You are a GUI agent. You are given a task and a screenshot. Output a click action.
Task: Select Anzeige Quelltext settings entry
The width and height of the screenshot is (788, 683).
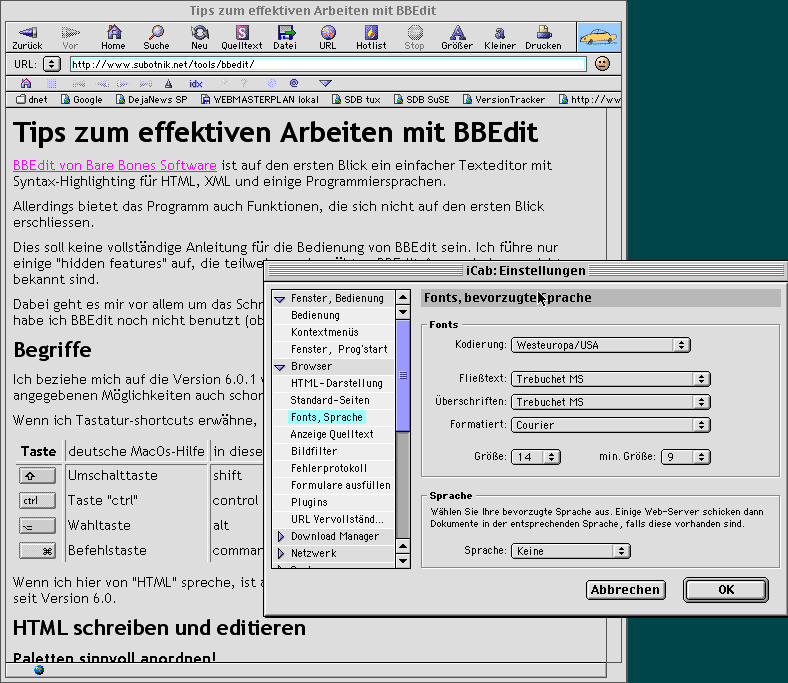tap(332, 434)
